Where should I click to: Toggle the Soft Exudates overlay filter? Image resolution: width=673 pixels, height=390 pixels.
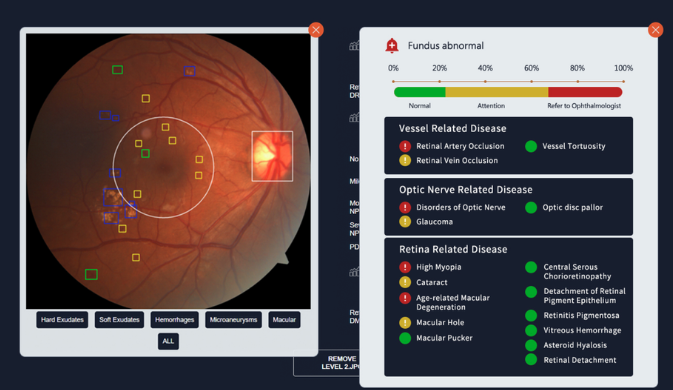pyautogui.click(x=119, y=320)
